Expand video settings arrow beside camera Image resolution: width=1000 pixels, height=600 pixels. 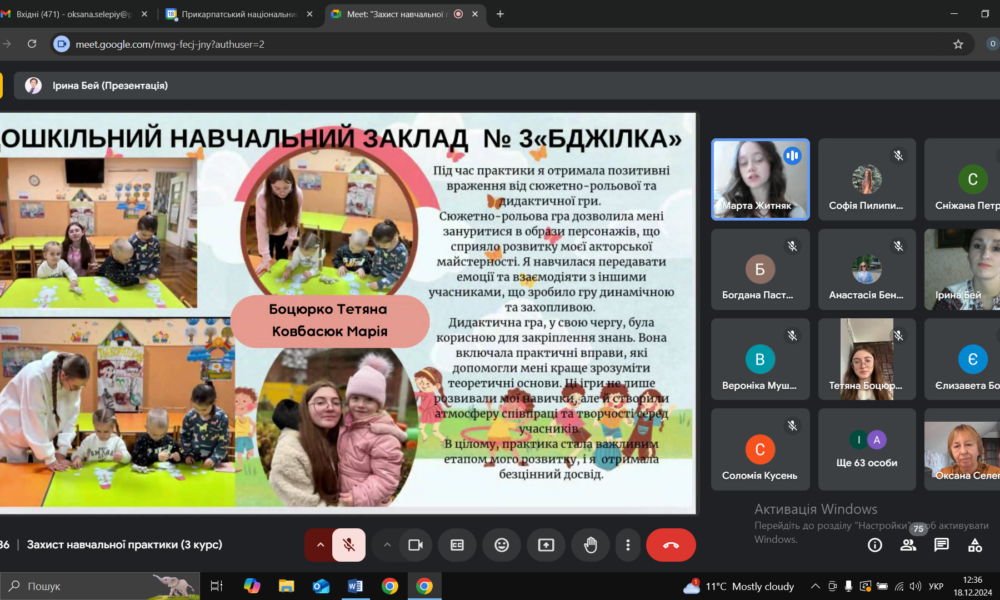coord(387,545)
